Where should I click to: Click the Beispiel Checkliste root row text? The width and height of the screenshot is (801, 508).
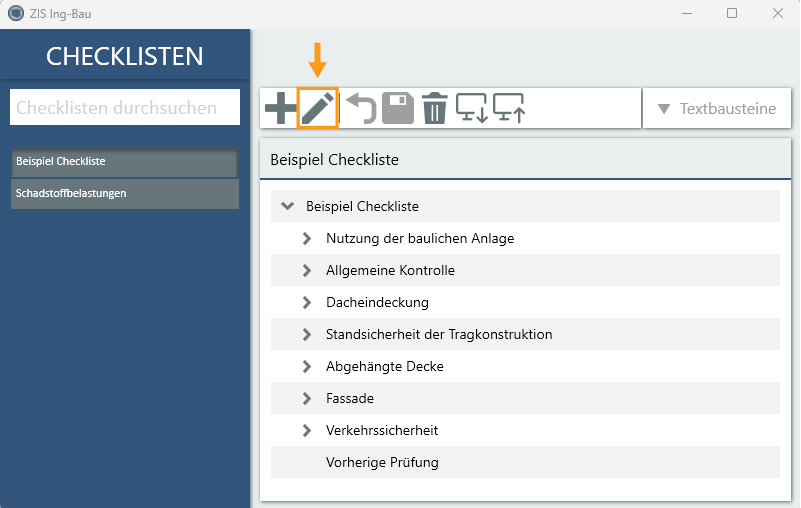(362, 206)
